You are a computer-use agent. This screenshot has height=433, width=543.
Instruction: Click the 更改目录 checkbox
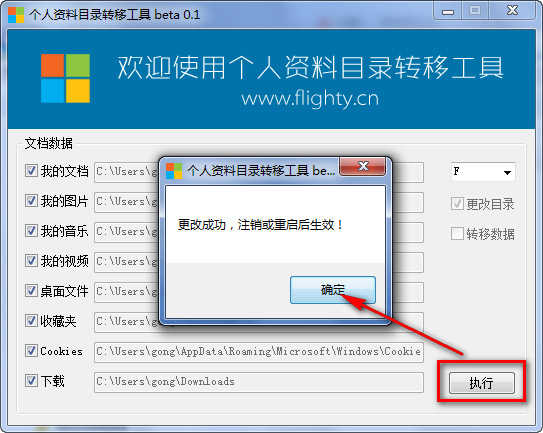[457, 204]
